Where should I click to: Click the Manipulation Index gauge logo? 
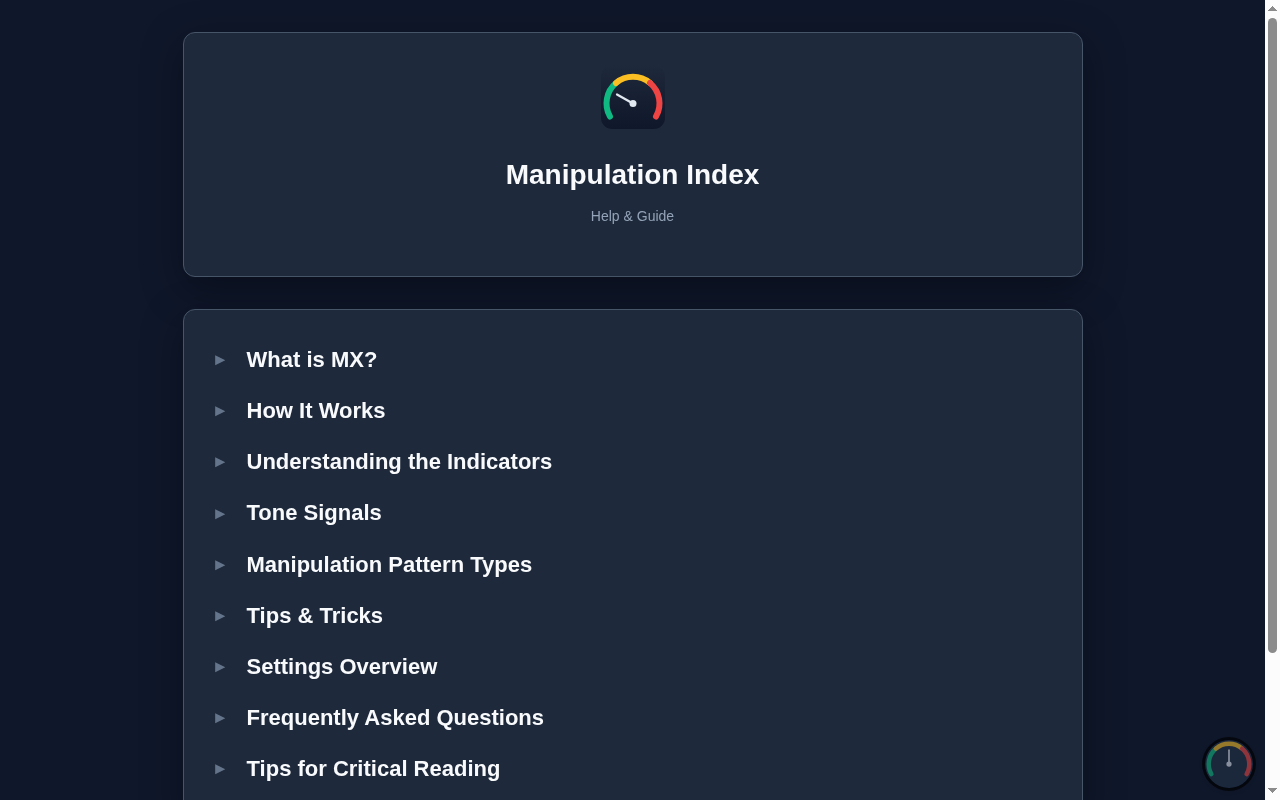tap(632, 100)
